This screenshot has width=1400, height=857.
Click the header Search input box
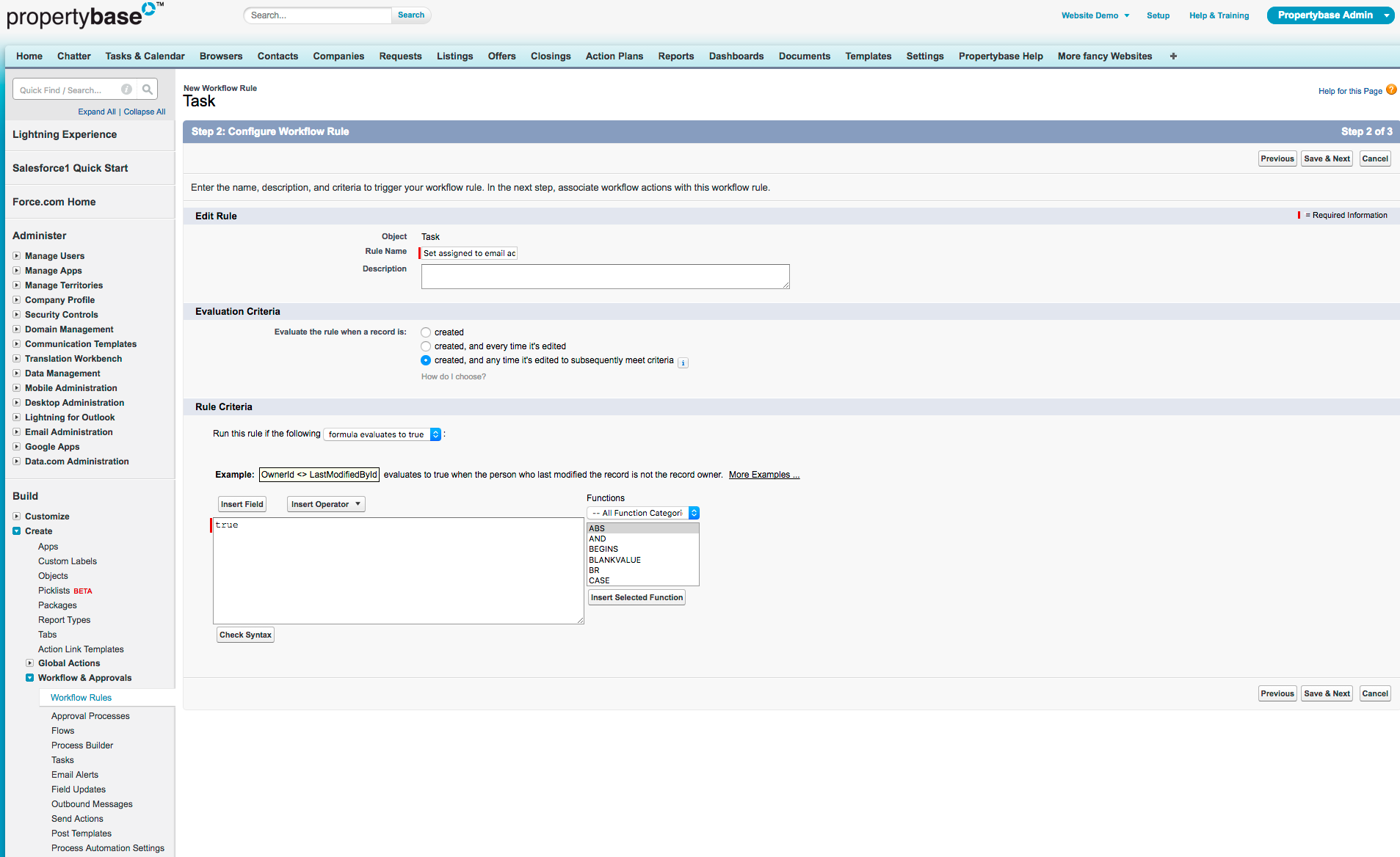point(318,15)
